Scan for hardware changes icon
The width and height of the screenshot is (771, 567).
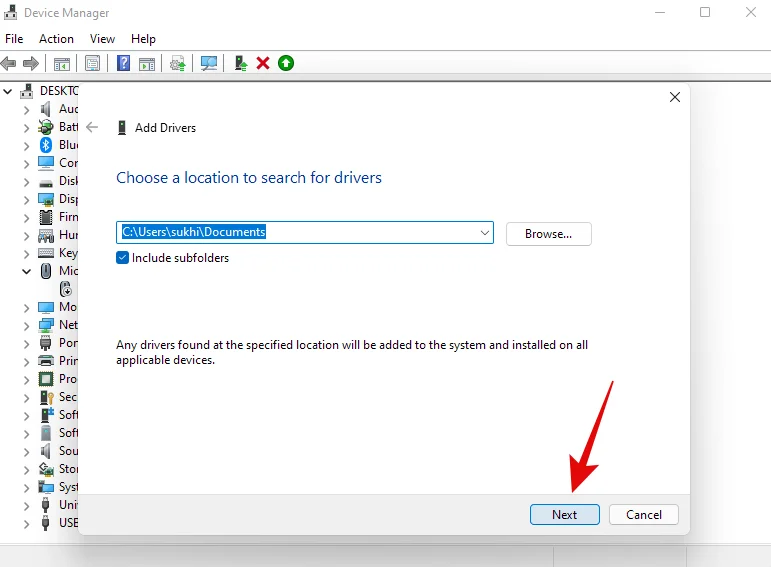tap(209, 63)
